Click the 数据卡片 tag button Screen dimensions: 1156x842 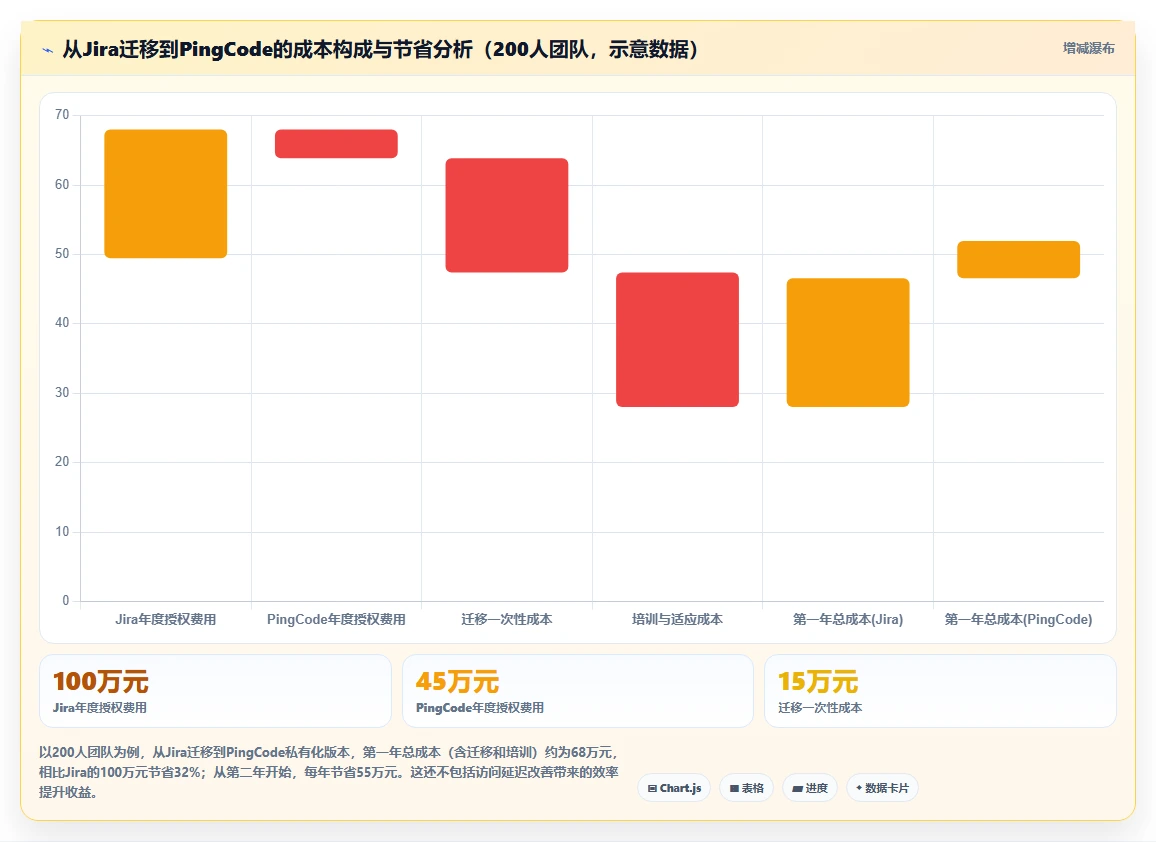click(882, 788)
